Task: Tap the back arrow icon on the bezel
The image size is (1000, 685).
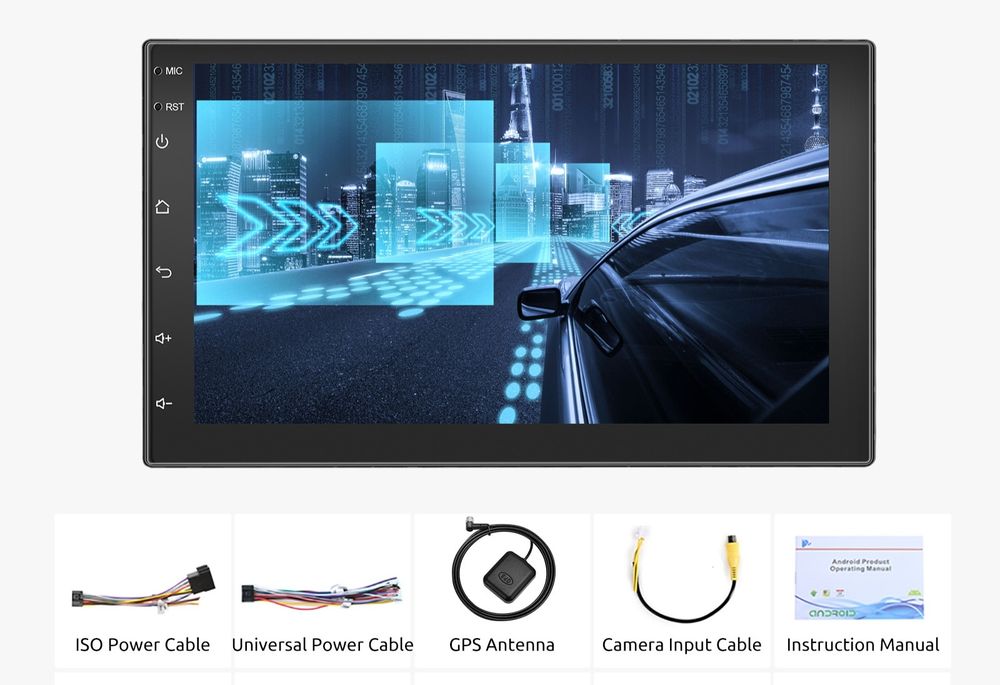Action: tap(163, 272)
